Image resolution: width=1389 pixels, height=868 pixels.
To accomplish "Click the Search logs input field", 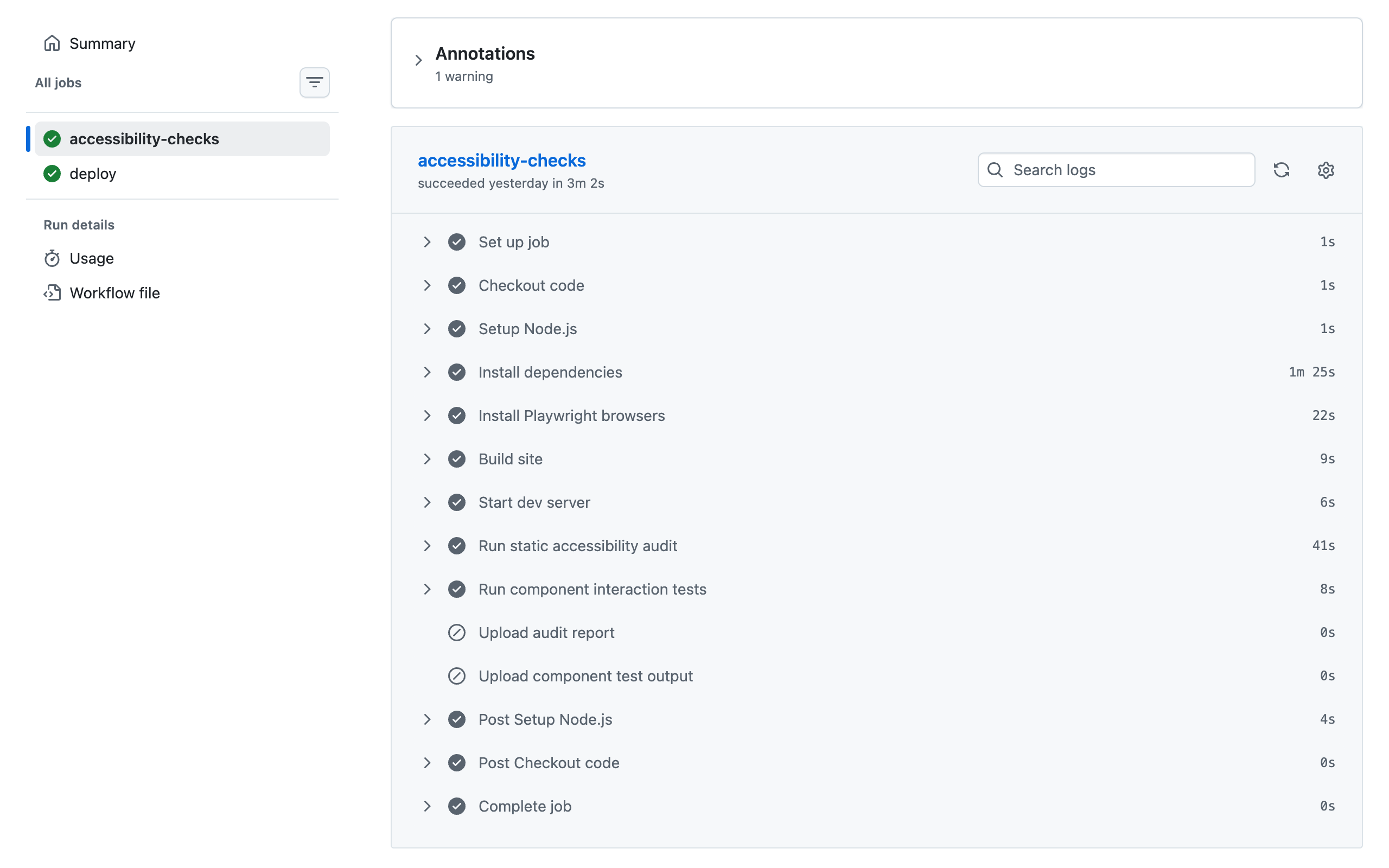I will [1125, 170].
